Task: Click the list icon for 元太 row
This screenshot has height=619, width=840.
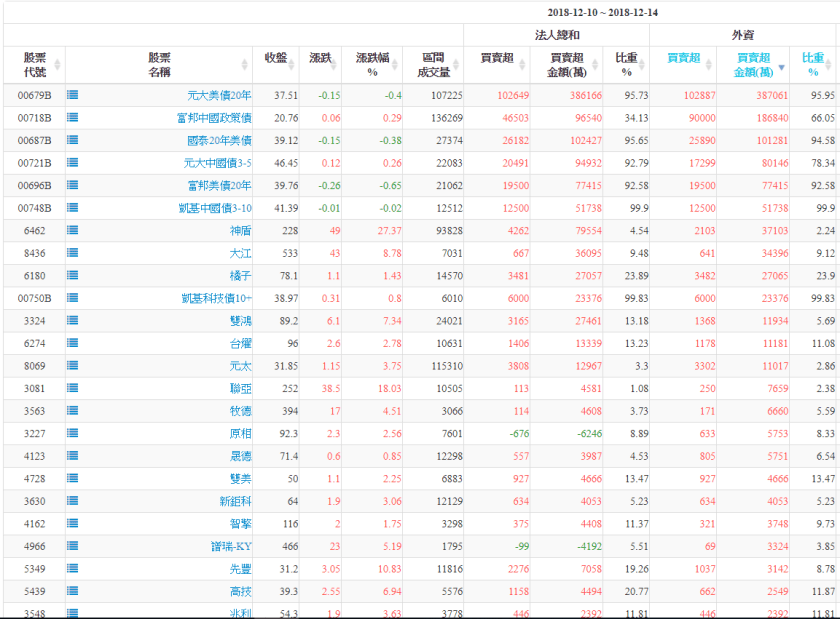Action: click(x=73, y=366)
